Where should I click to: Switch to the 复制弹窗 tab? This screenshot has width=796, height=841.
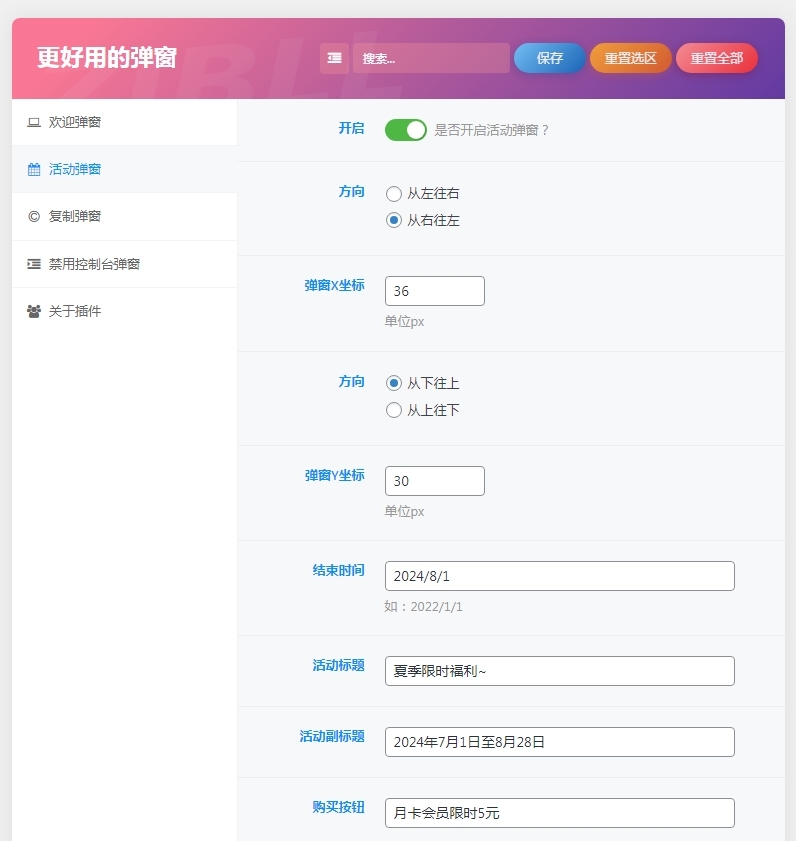point(75,217)
